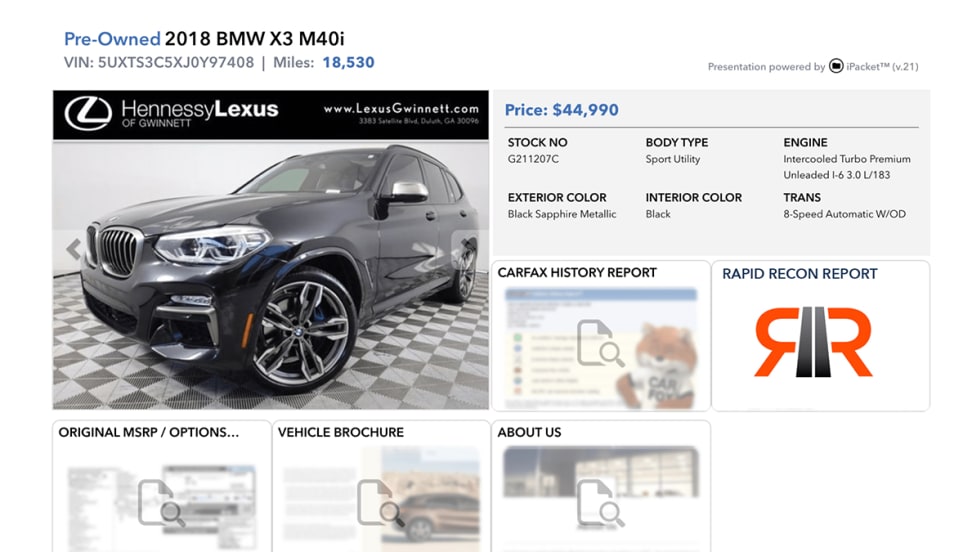The image size is (980, 552).
Task: Open the Vehicle Brochure document magnifier icon
Action: [381, 503]
